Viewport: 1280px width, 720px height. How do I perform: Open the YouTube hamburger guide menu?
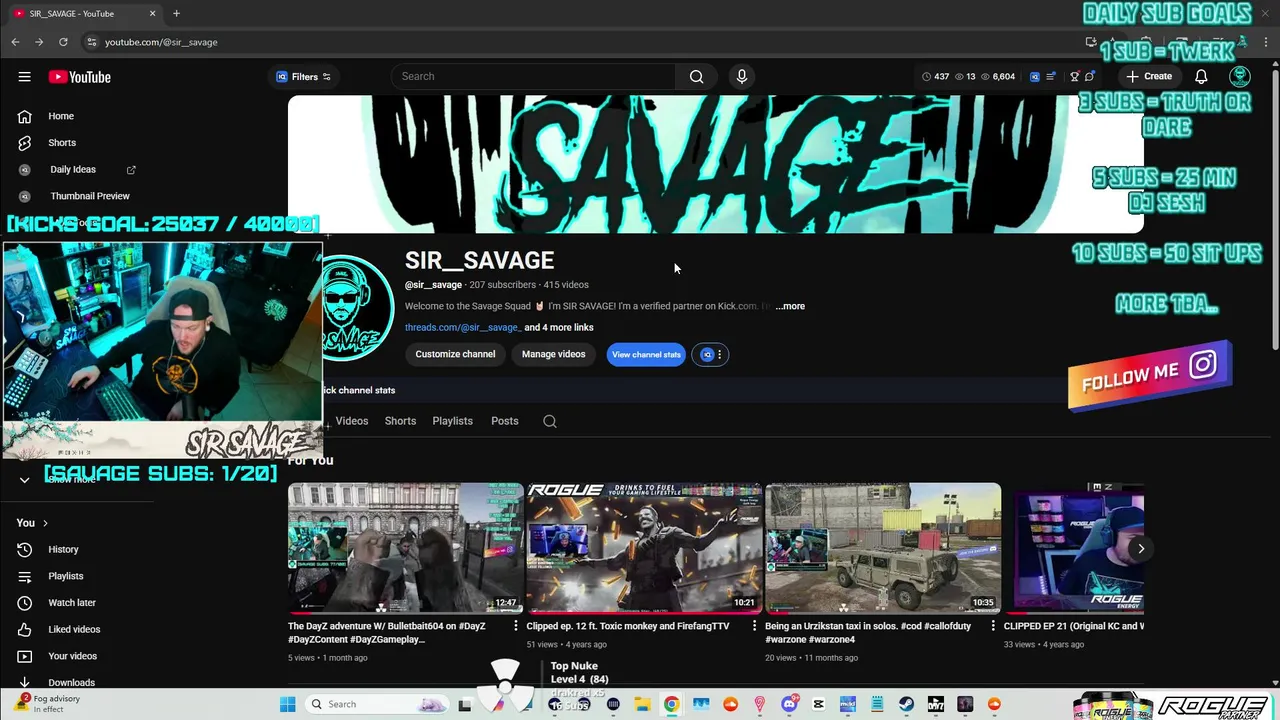(24, 77)
